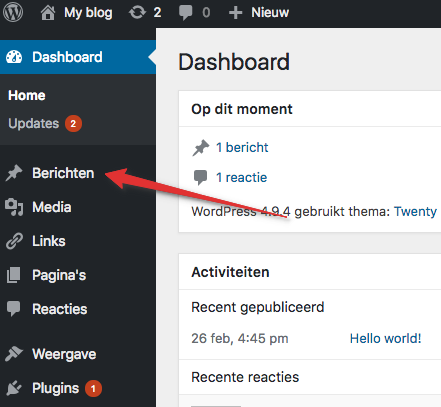Screen dimensions: 441x407
Task: Click the Nieuw text in admin bar
Action: [270, 13]
